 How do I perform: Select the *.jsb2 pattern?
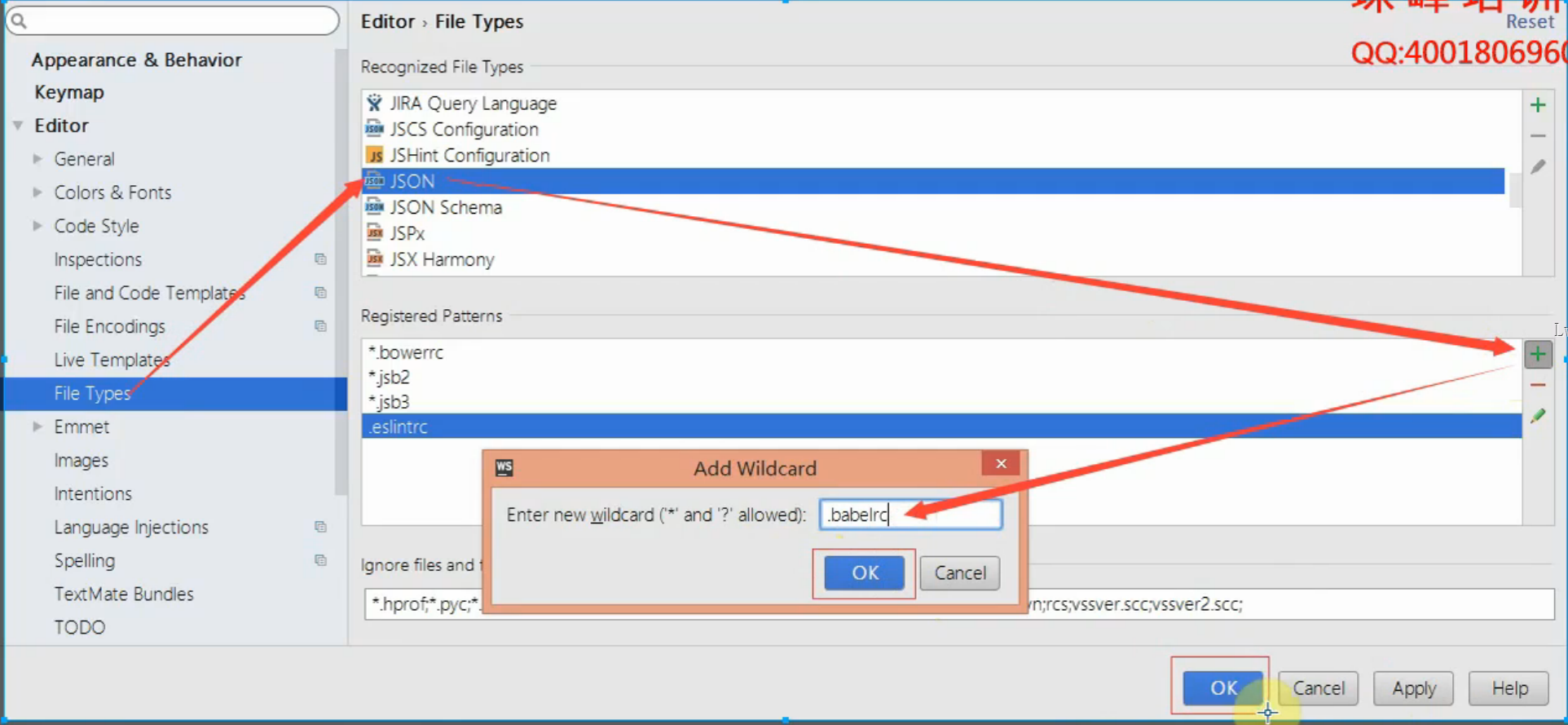(941, 377)
